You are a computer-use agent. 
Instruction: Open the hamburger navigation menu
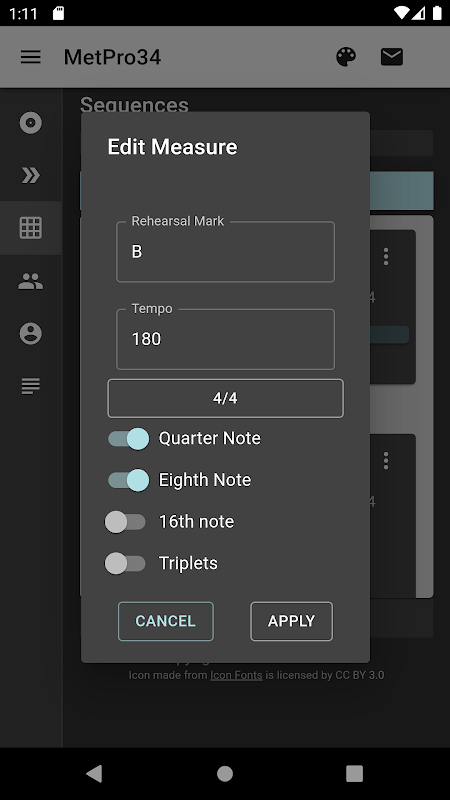[31, 57]
